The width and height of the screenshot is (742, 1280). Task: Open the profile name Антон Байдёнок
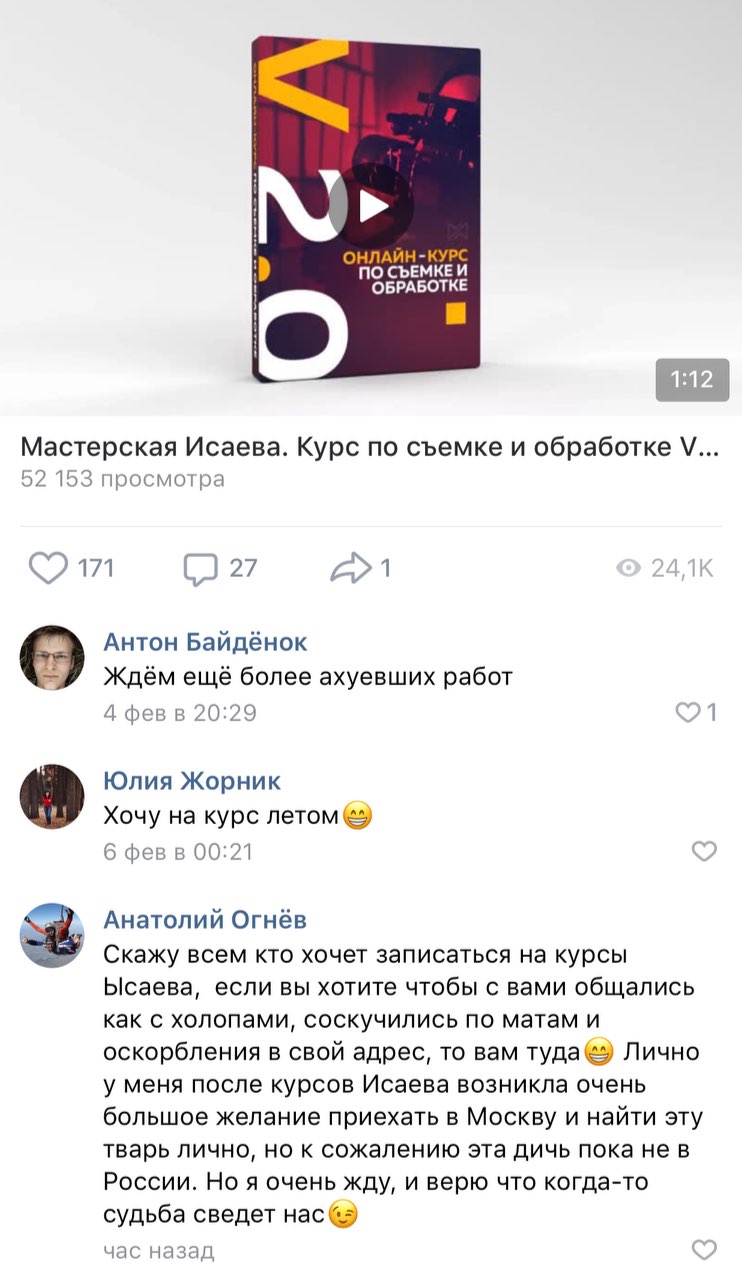point(206,642)
